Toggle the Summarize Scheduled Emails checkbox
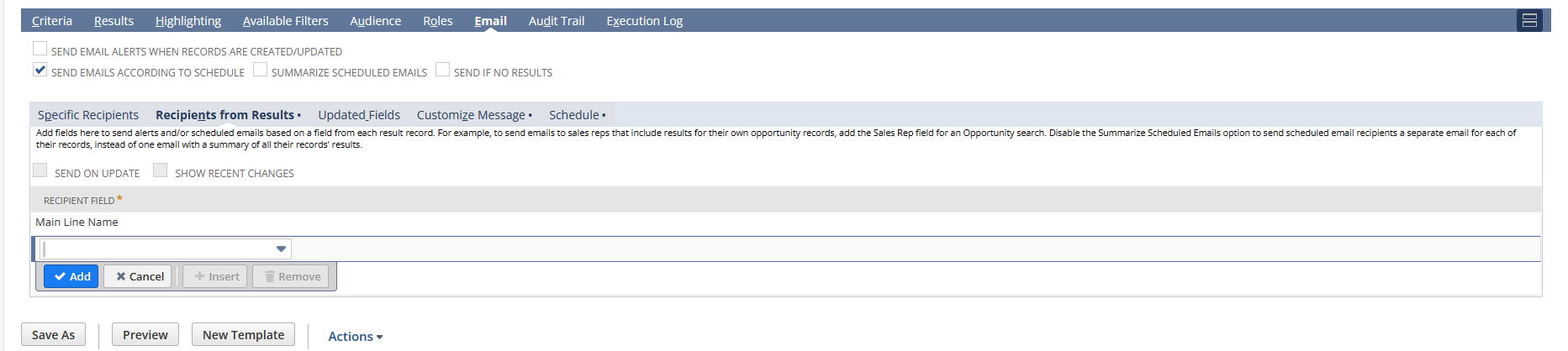1568x351 pixels. coord(261,70)
